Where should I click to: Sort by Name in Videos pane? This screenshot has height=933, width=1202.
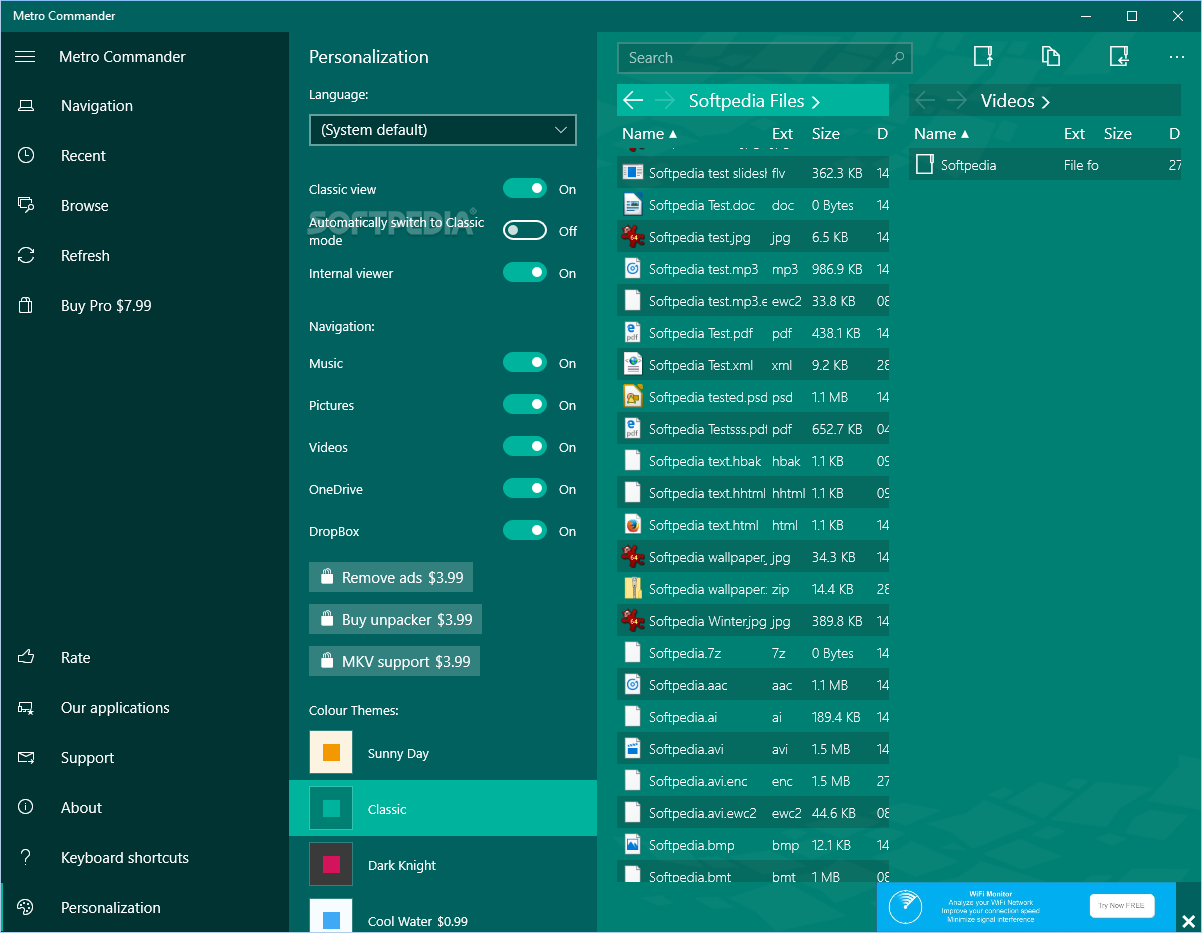(x=941, y=134)
